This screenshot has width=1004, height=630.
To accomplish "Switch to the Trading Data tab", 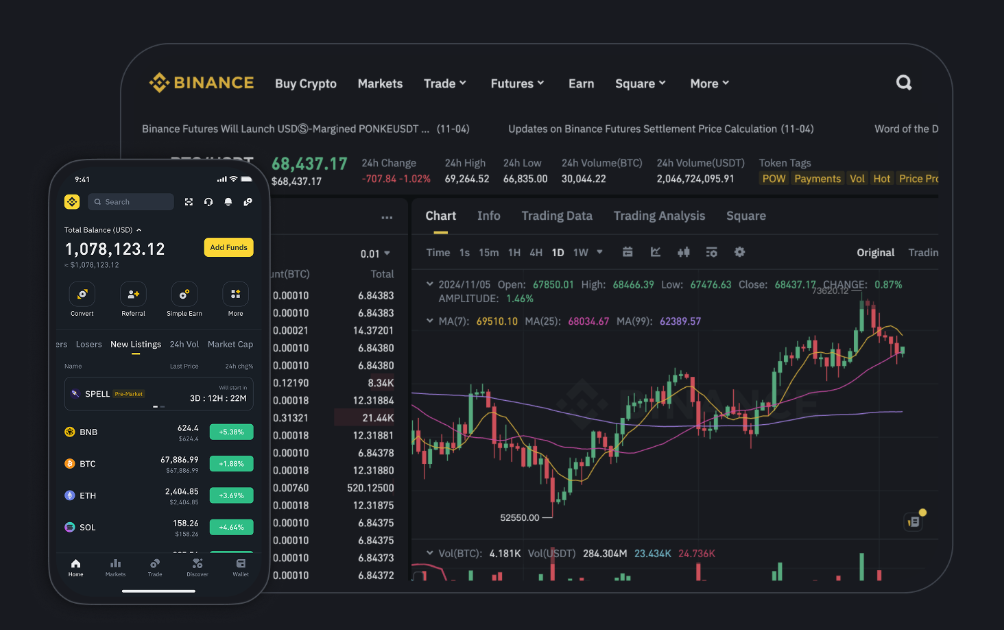I will pos(556,216).
